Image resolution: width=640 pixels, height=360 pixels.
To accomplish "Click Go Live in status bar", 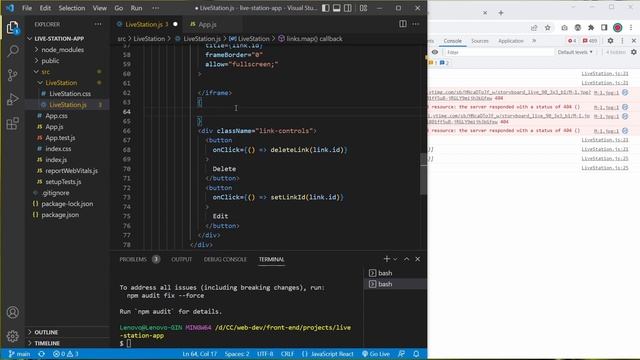I will [x=376, y=354].
